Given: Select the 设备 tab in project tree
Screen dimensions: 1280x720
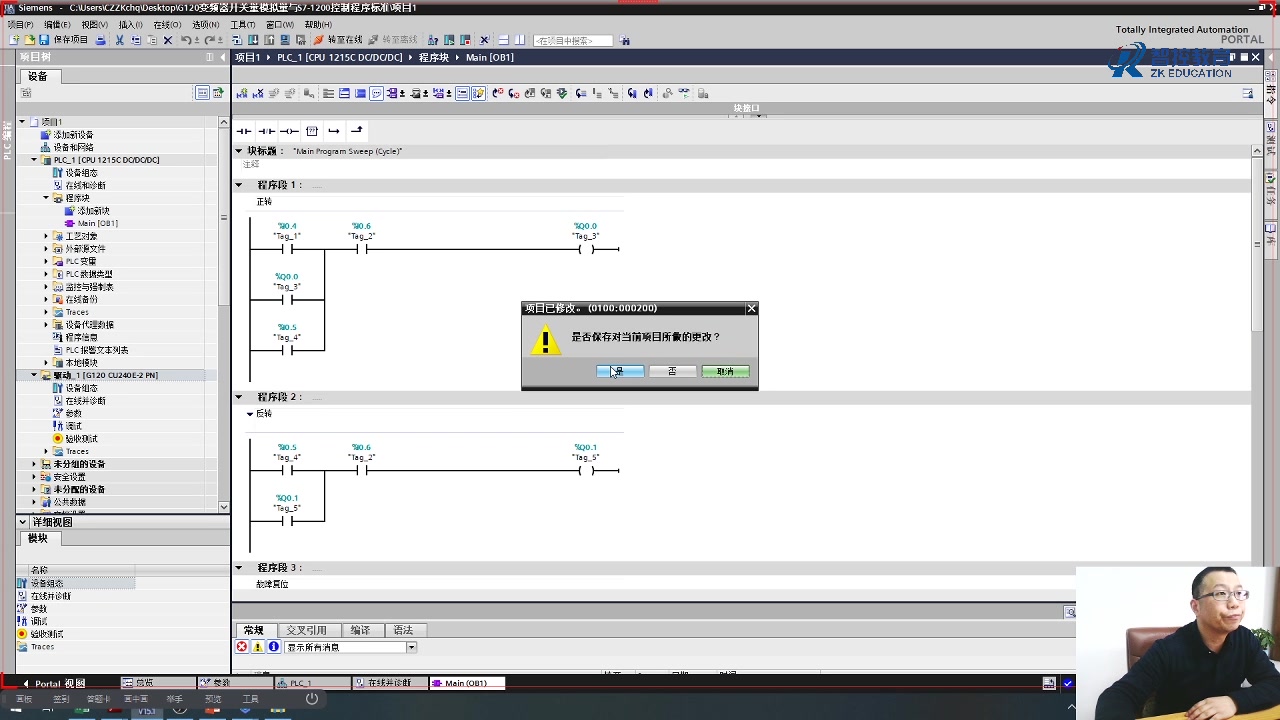Looking at the screenshot, I should [x=37, y=76].
